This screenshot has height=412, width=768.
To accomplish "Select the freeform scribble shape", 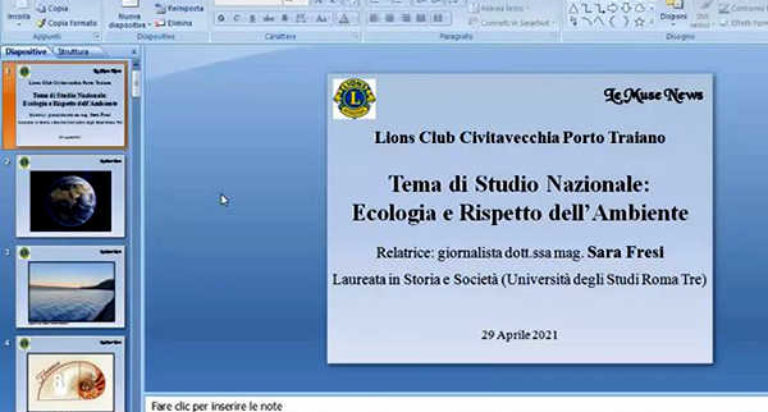I will [x=573, y=22].
